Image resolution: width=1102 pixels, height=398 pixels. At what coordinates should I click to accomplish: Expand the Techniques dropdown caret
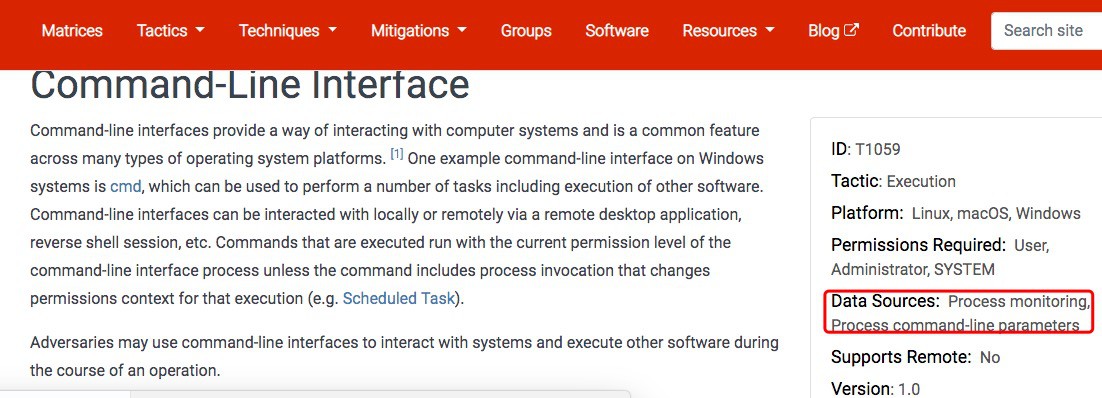click(332, 31)
